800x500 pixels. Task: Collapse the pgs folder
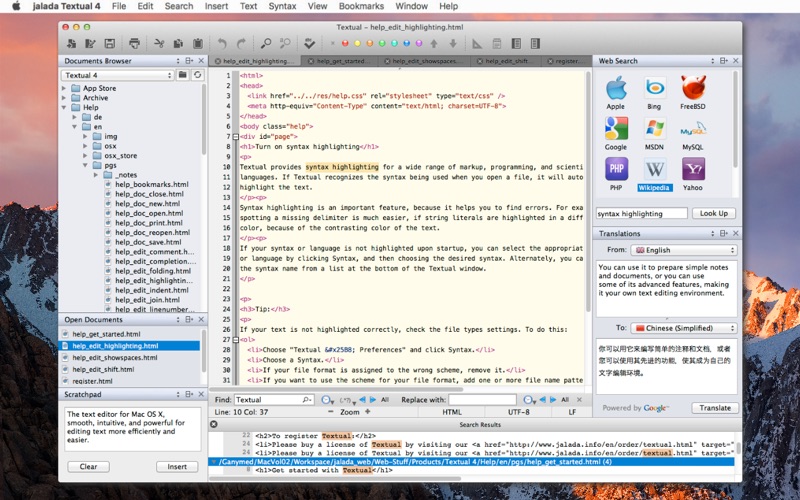pos(85,165)
